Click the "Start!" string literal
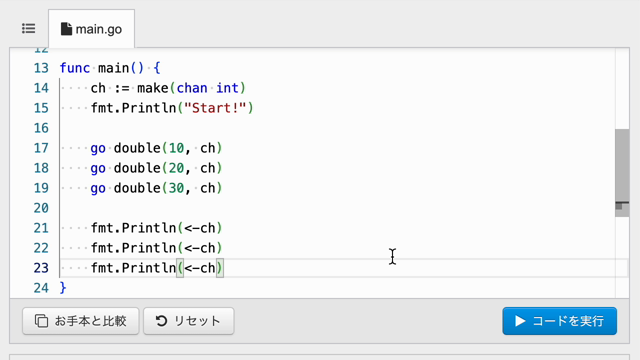 click(215, 108)
